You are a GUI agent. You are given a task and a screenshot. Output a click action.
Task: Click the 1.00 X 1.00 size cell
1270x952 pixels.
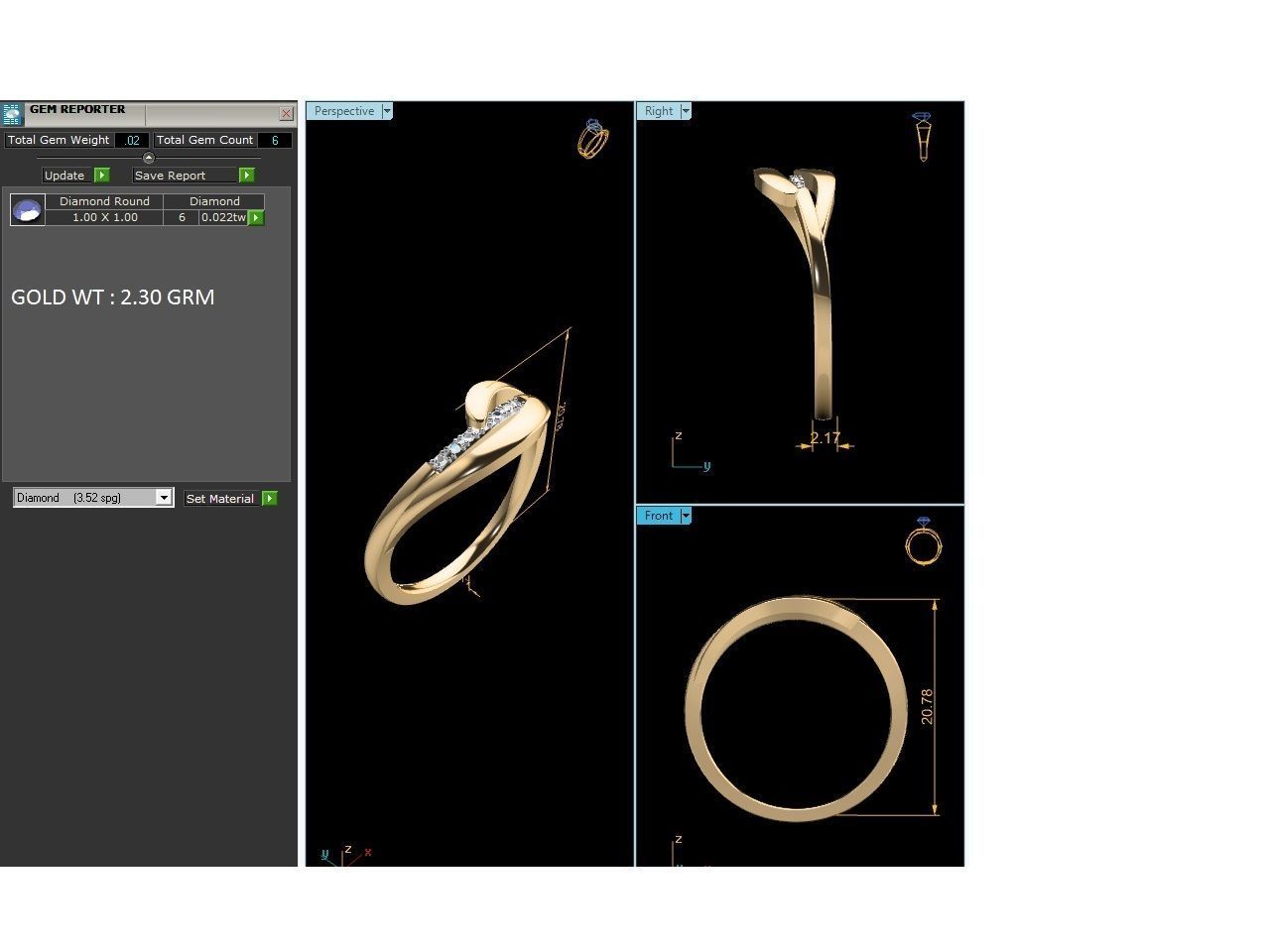104,217
